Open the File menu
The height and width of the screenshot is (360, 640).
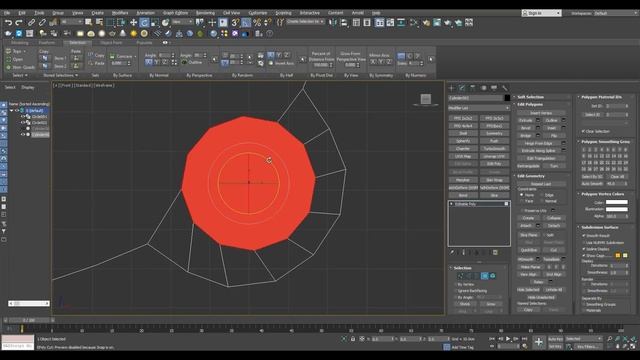(7, 13)
